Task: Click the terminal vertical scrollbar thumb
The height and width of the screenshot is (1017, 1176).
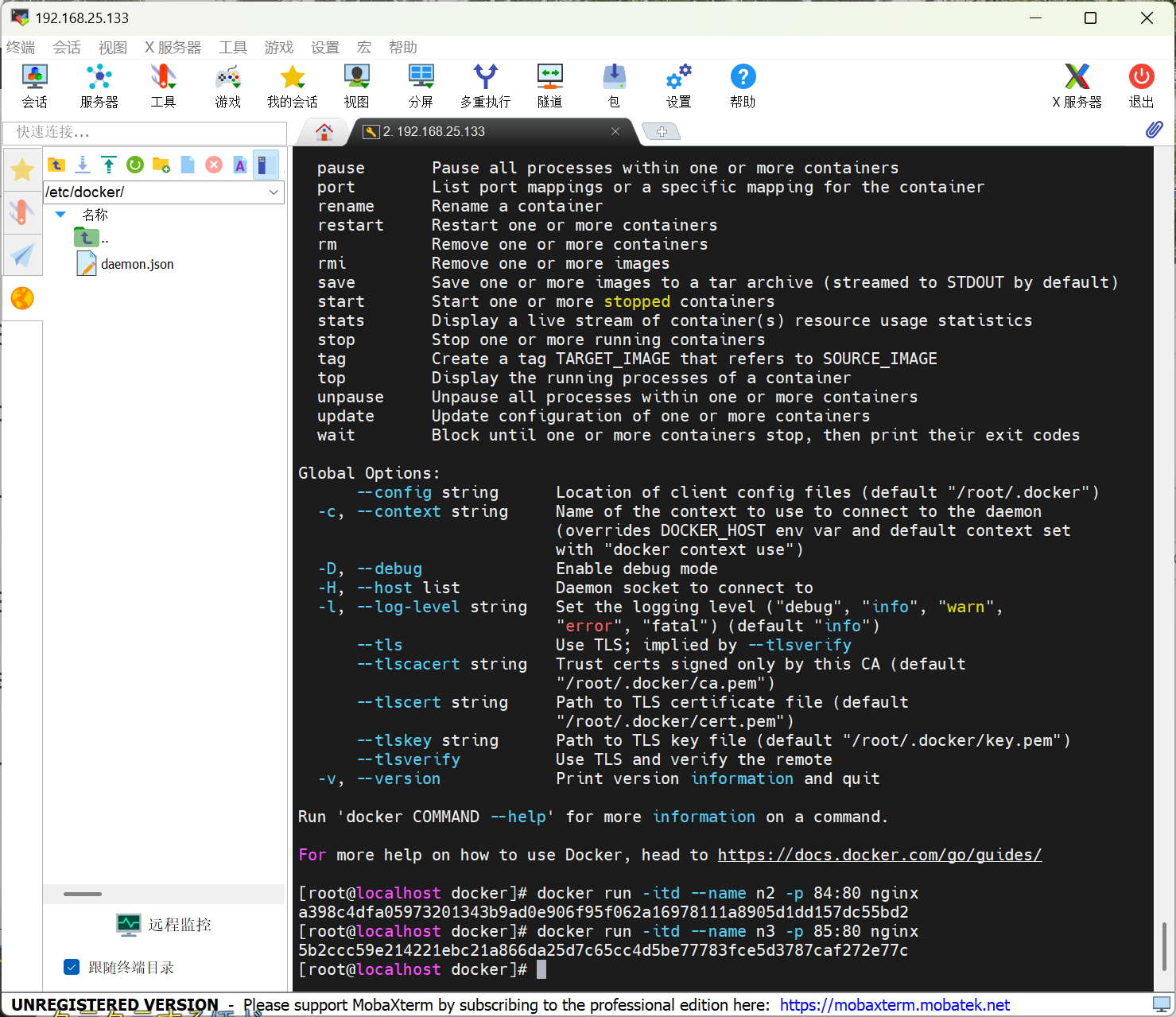Action: 1163,945
